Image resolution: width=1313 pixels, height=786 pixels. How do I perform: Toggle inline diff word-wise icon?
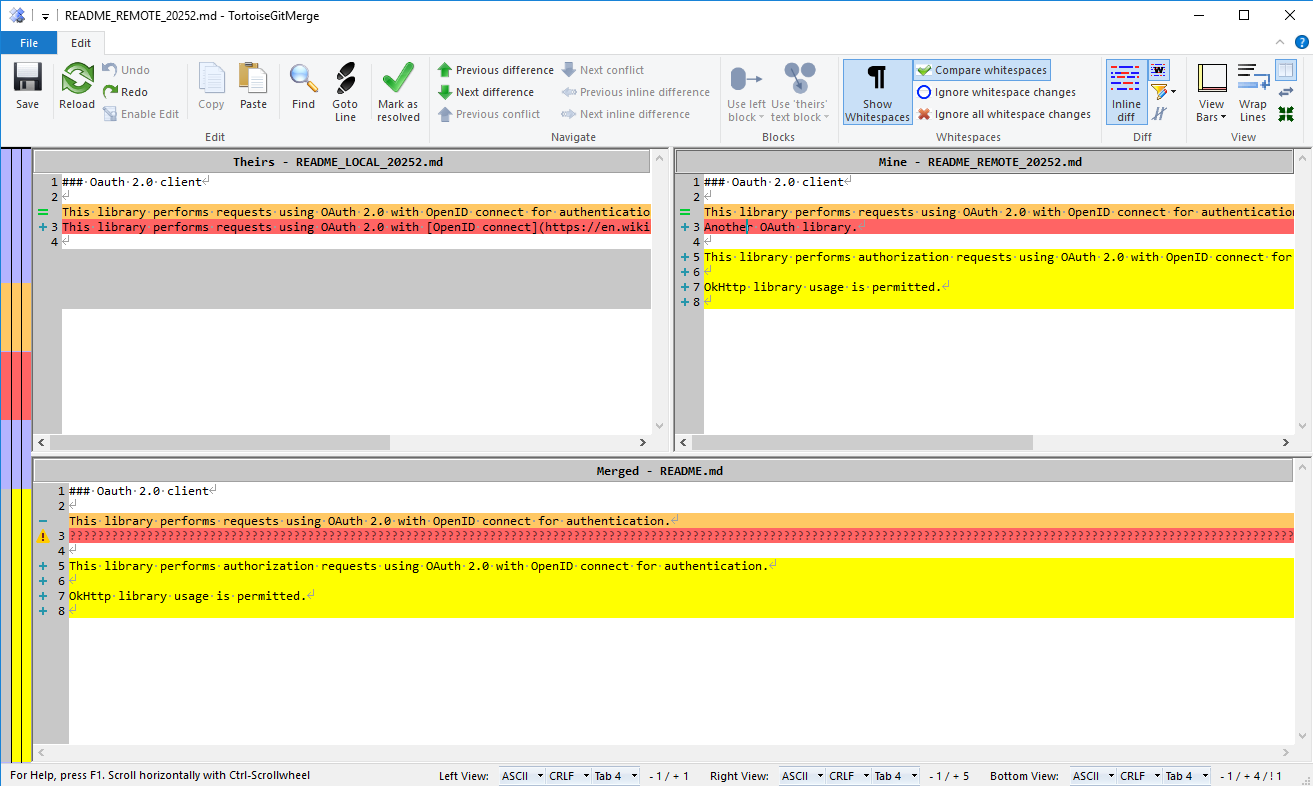point(1159,70)
